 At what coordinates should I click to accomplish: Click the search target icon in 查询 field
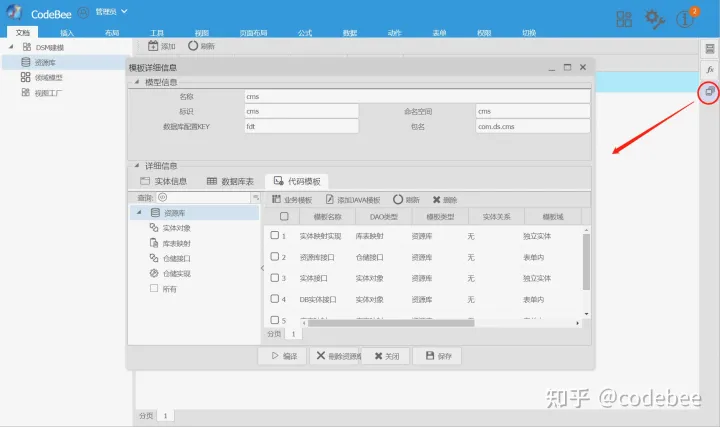coord(162,197)
